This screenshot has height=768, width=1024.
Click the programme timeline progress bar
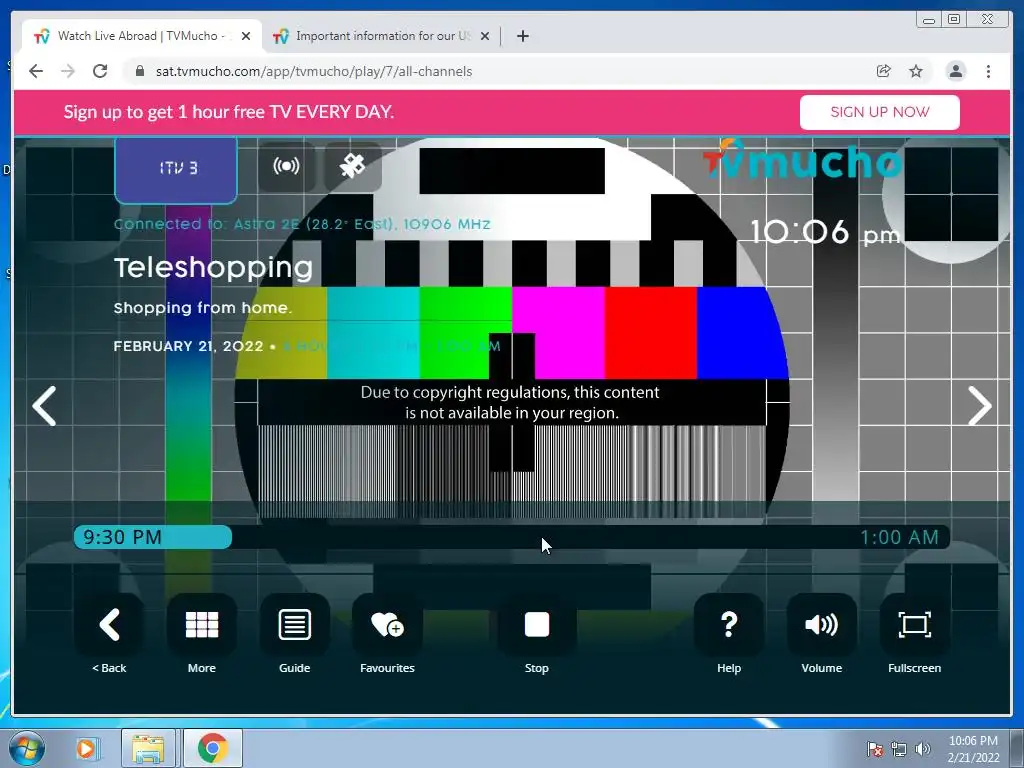(512, 537)
